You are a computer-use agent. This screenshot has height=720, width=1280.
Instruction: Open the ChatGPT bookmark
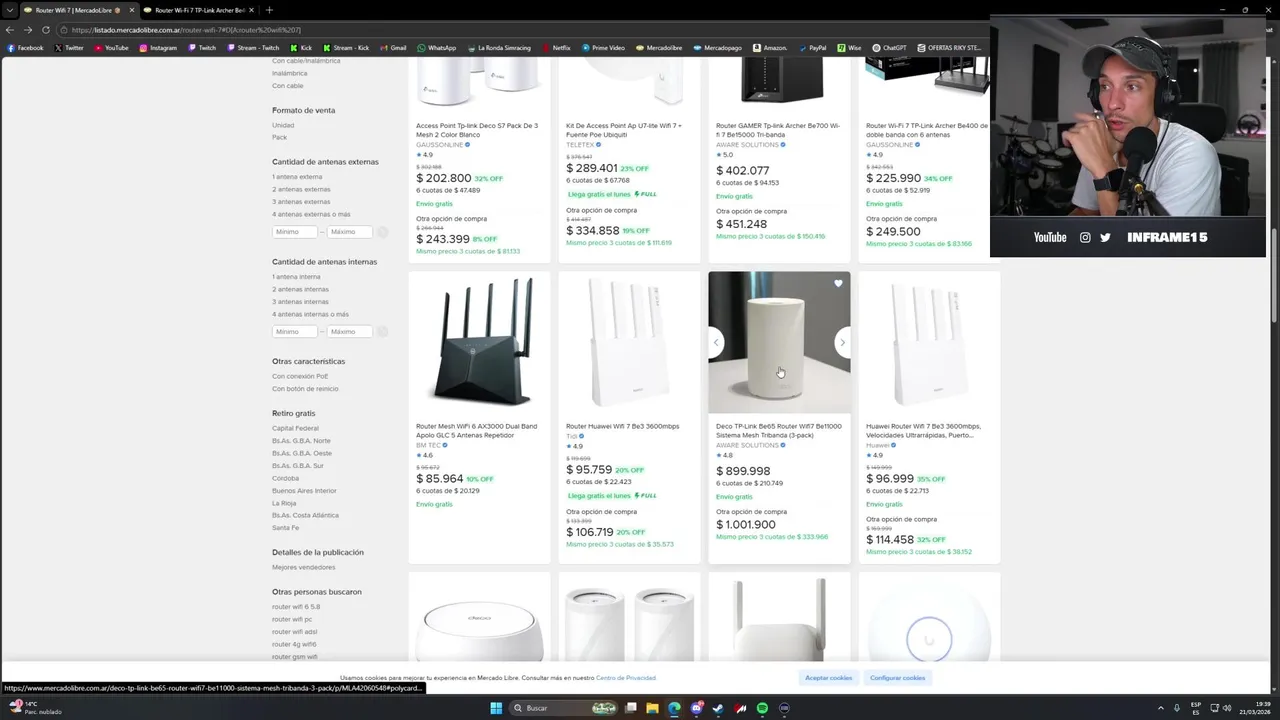tap(889, 48)
